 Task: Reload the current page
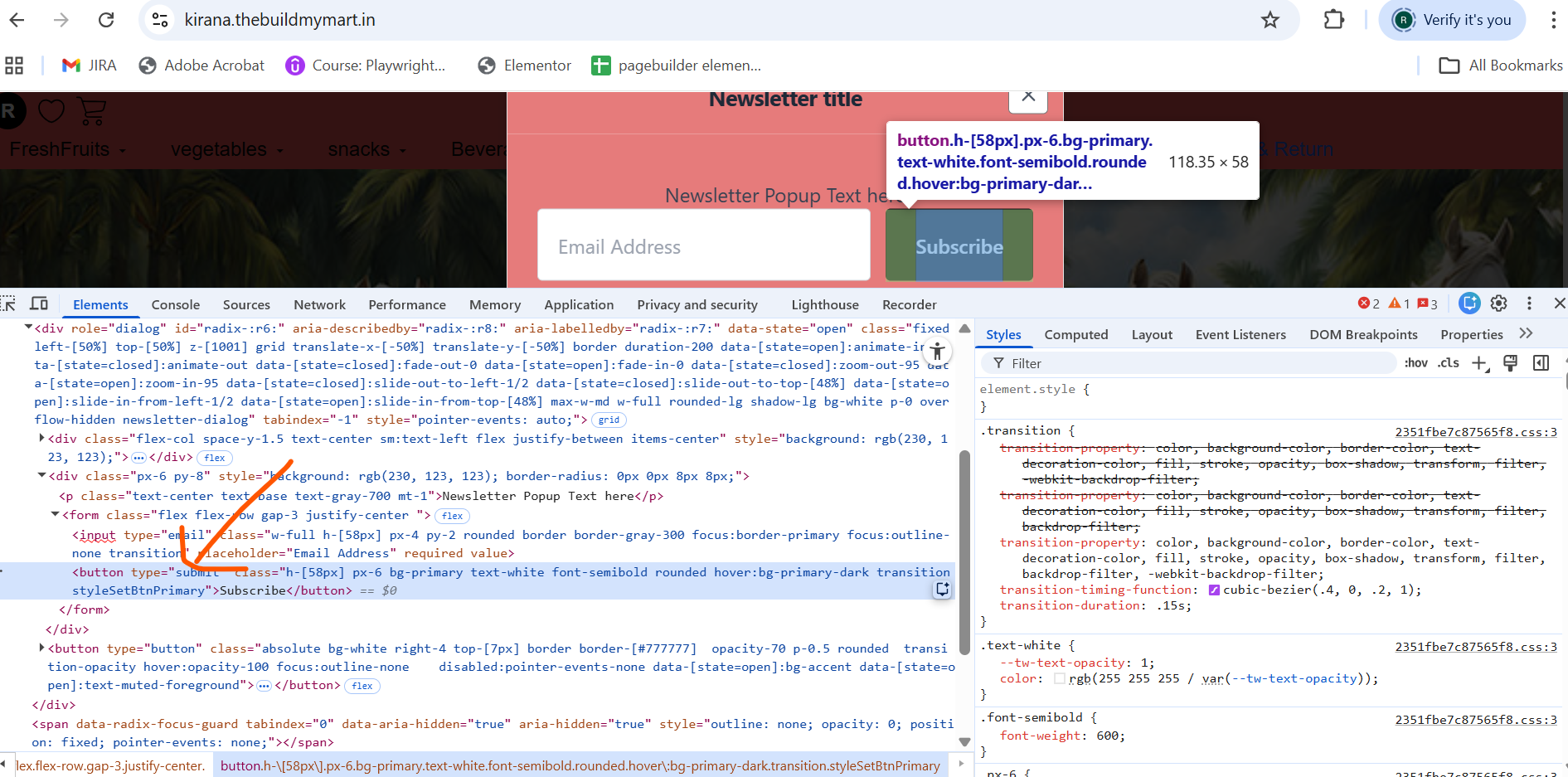106,20
